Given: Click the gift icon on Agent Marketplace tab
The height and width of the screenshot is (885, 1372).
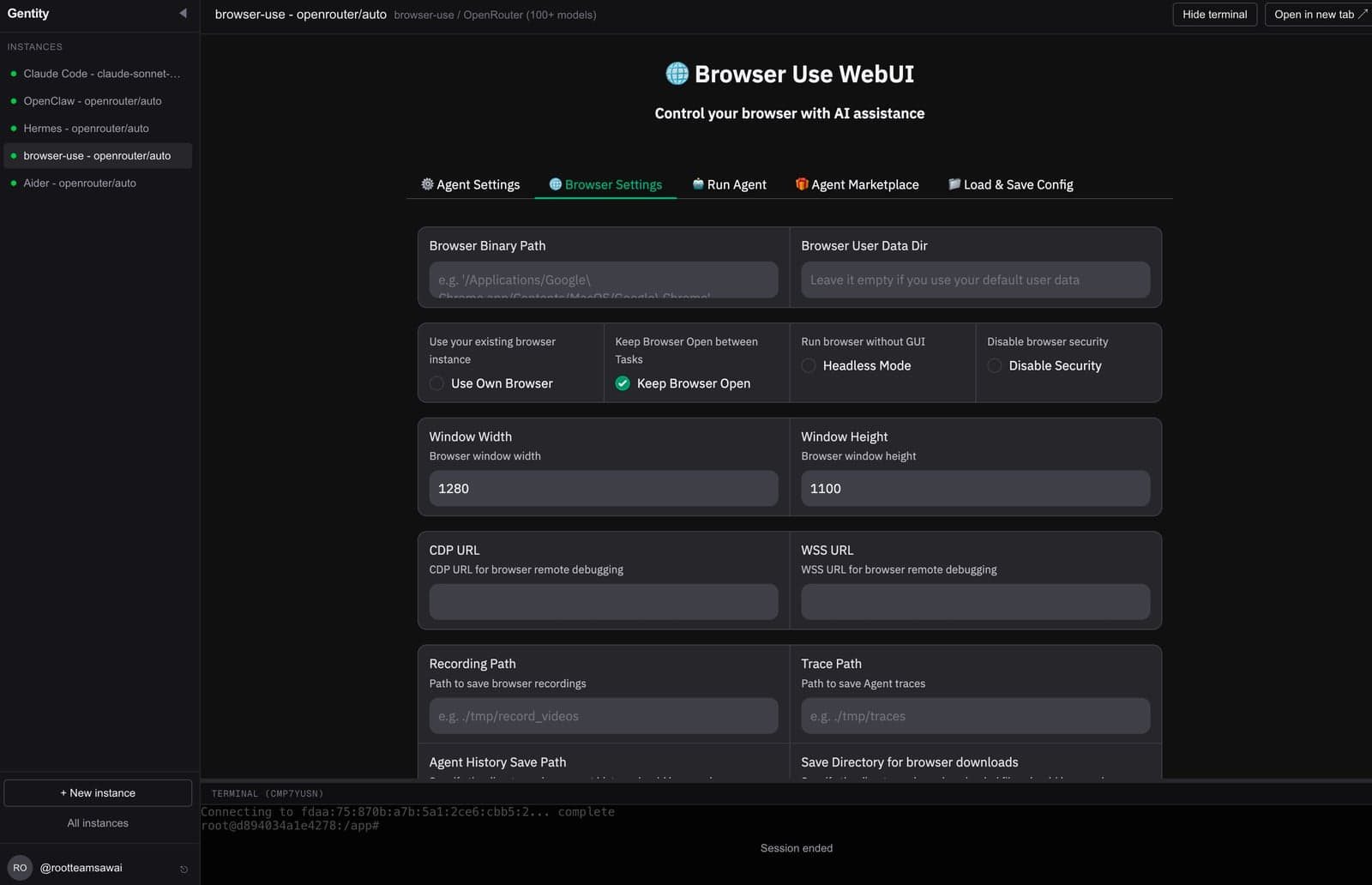Looking at the screenshot, I should (x=802, y=184).
